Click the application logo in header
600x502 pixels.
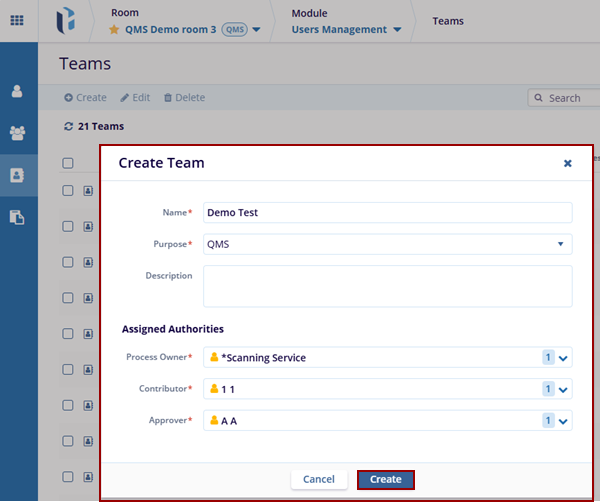tap(66, 20)
